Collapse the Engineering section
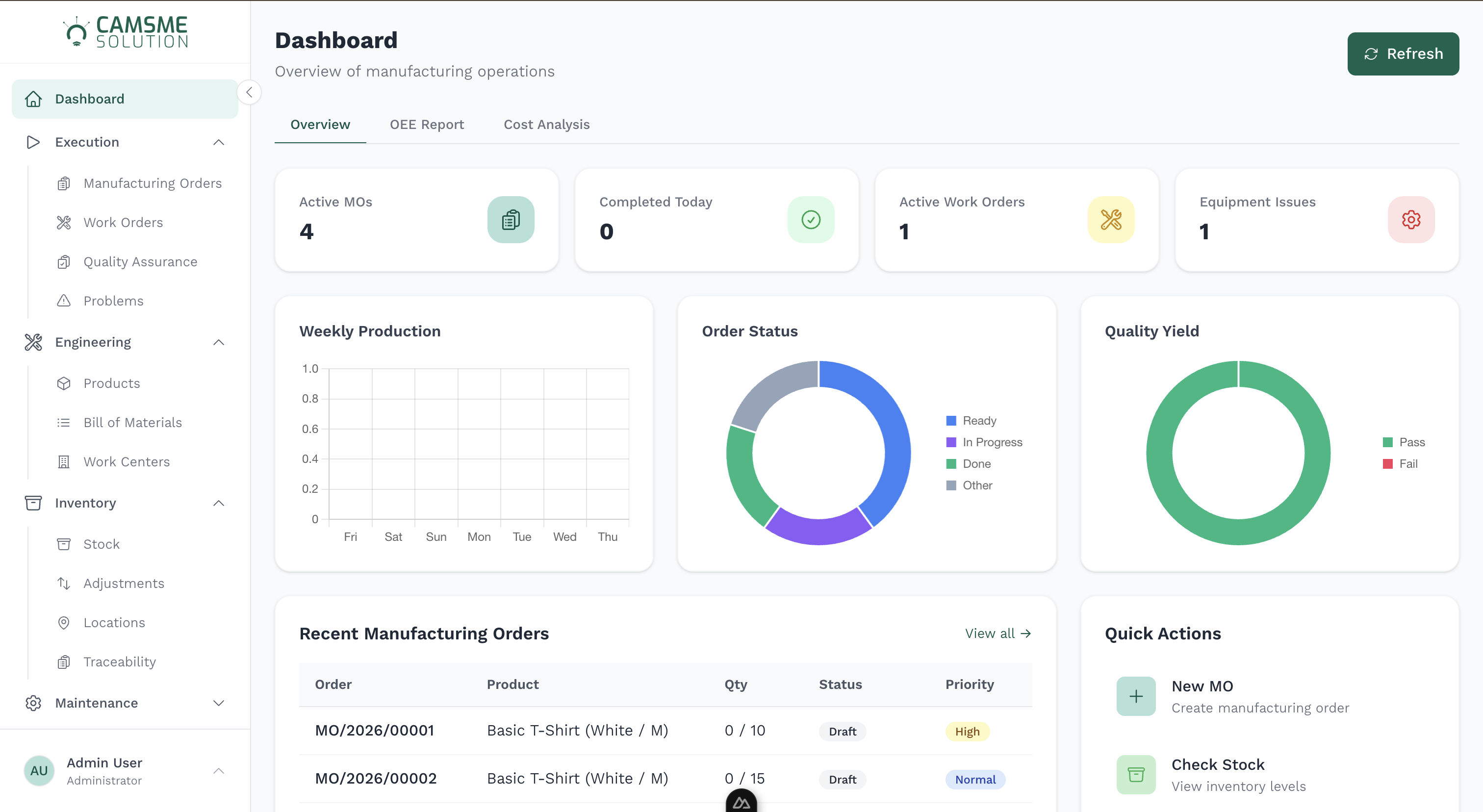Screen dimensions: 1483x812 pyautogui.click(x=218, y=342)
